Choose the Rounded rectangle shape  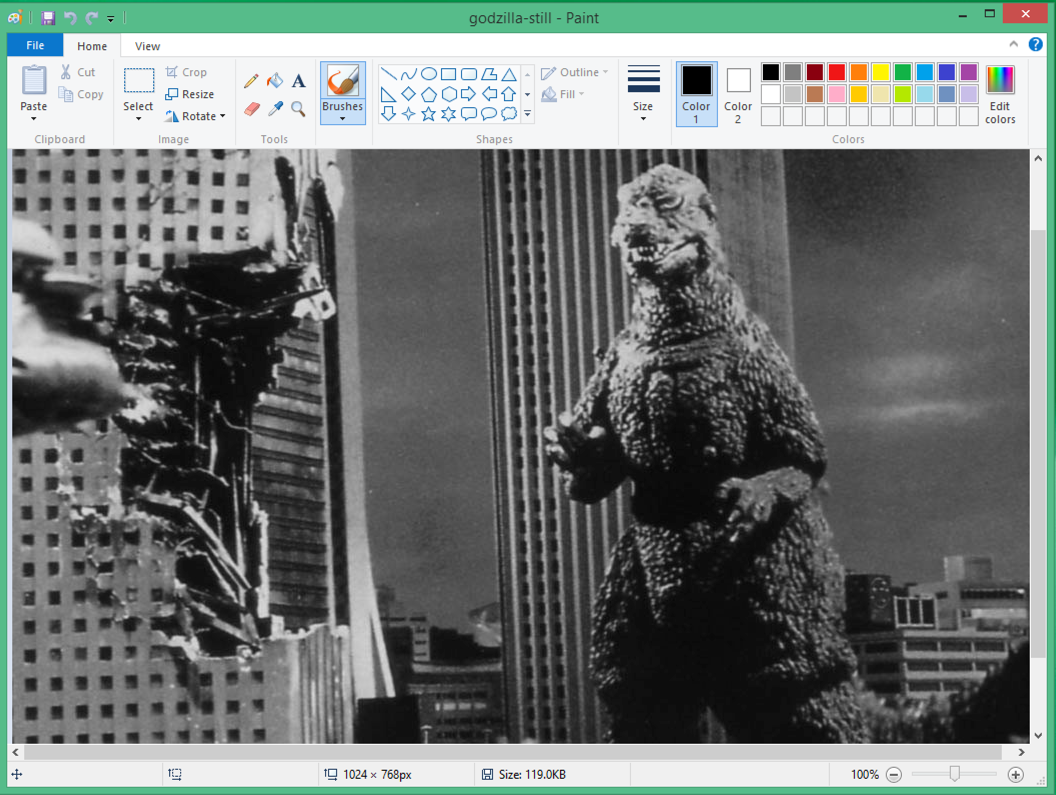tap(469, 74)
